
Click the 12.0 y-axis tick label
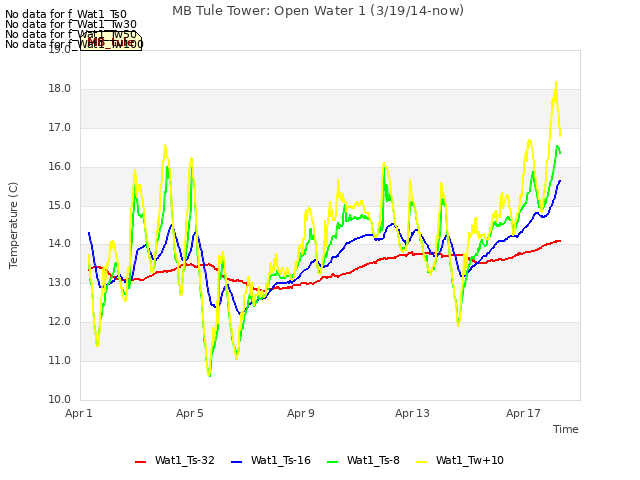pyautogui.click(x=60, y=322)
